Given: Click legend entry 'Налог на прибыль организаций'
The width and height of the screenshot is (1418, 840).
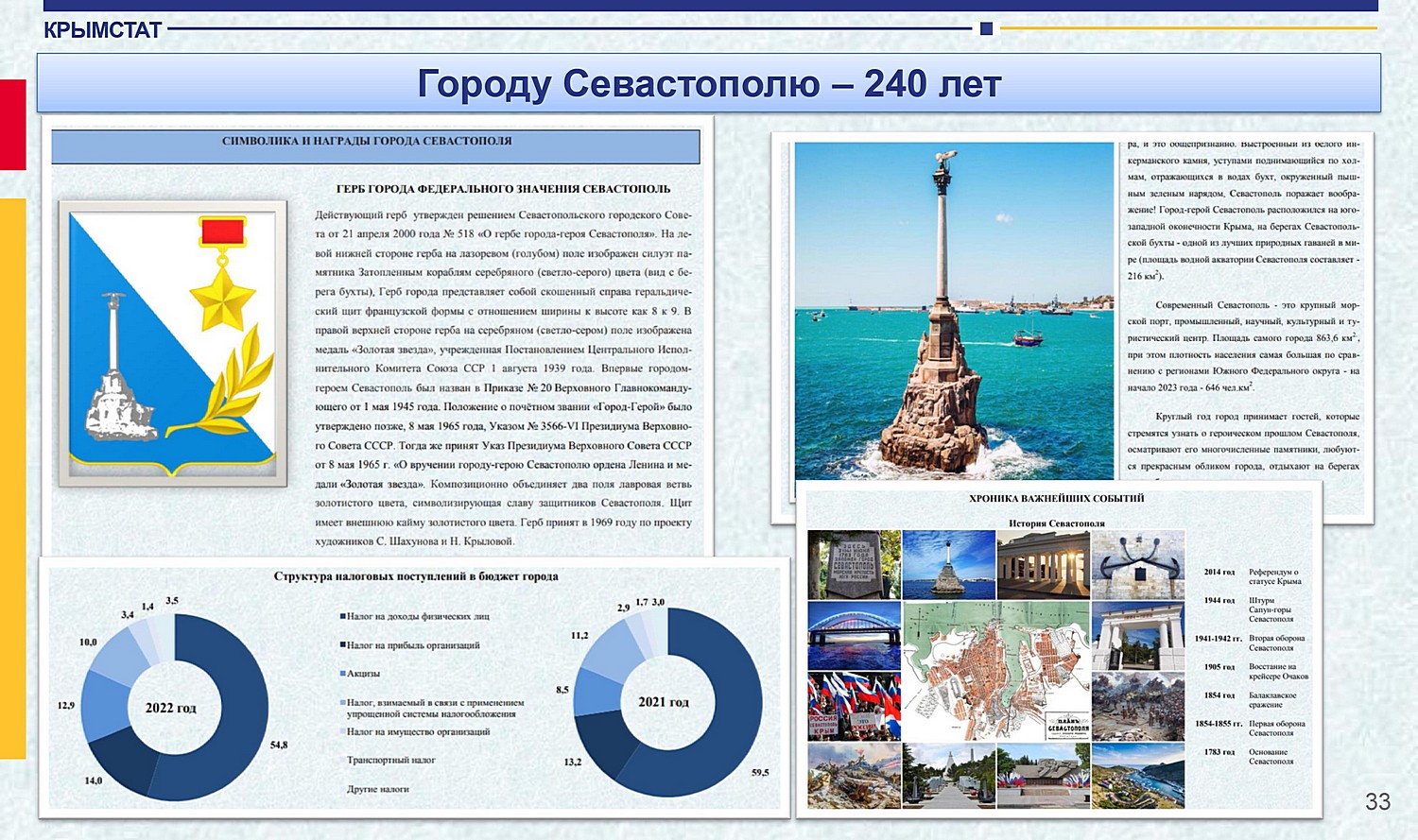Looking at the screenshot, I should pyautogui.click(x=413, y=645).
